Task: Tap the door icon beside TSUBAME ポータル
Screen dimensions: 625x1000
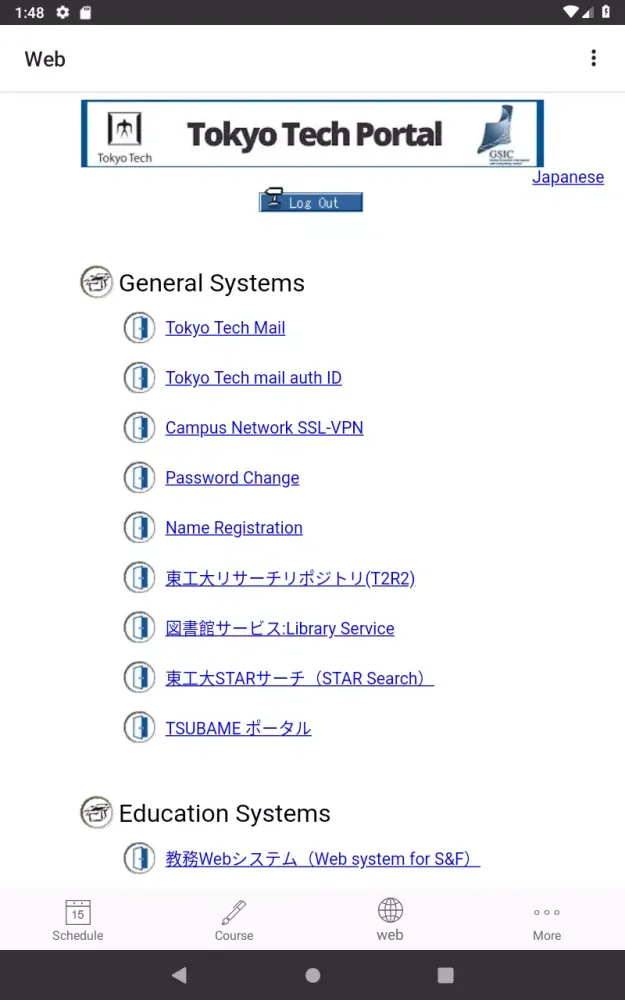Action: pyautogui.click(x=139, y=728)
